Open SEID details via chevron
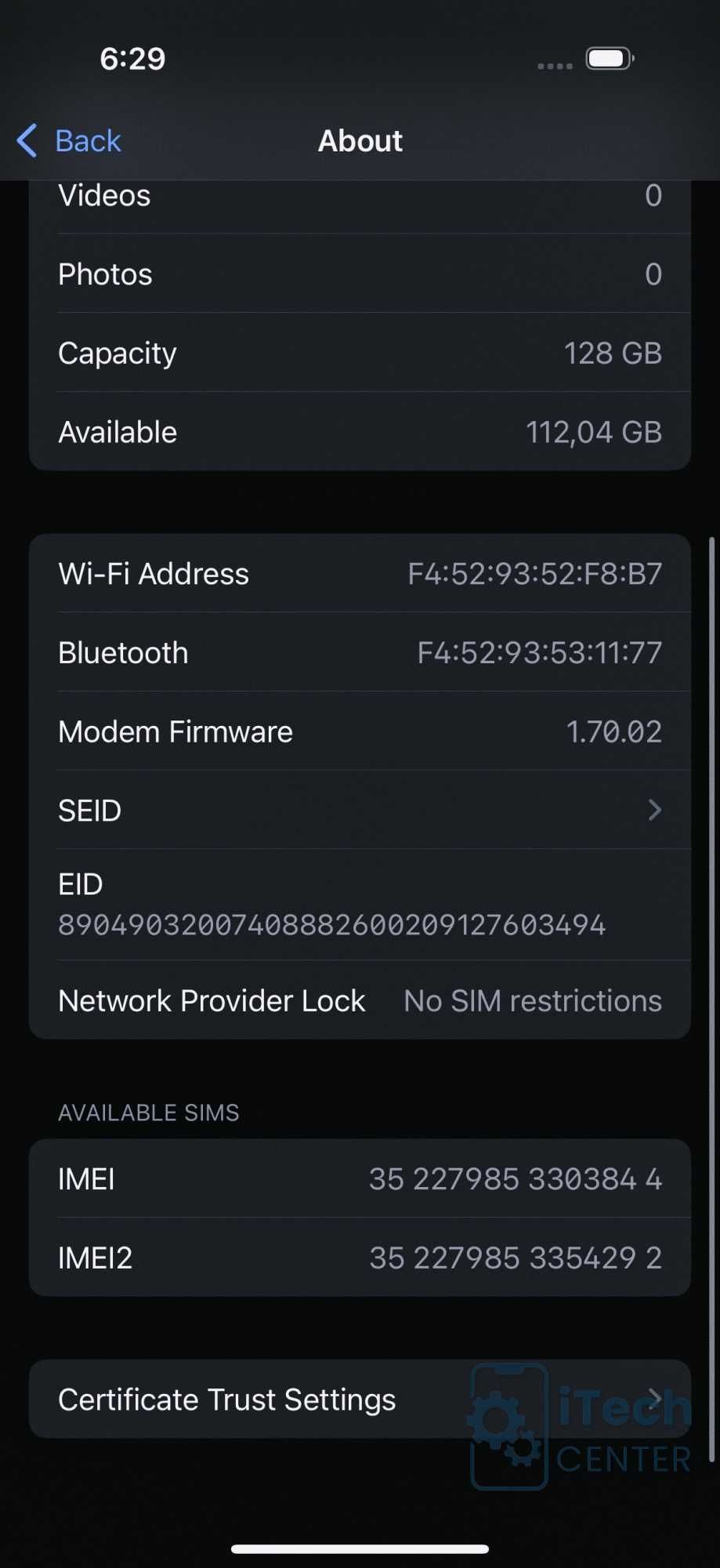Screen dimensions: 720x1568 655,811
